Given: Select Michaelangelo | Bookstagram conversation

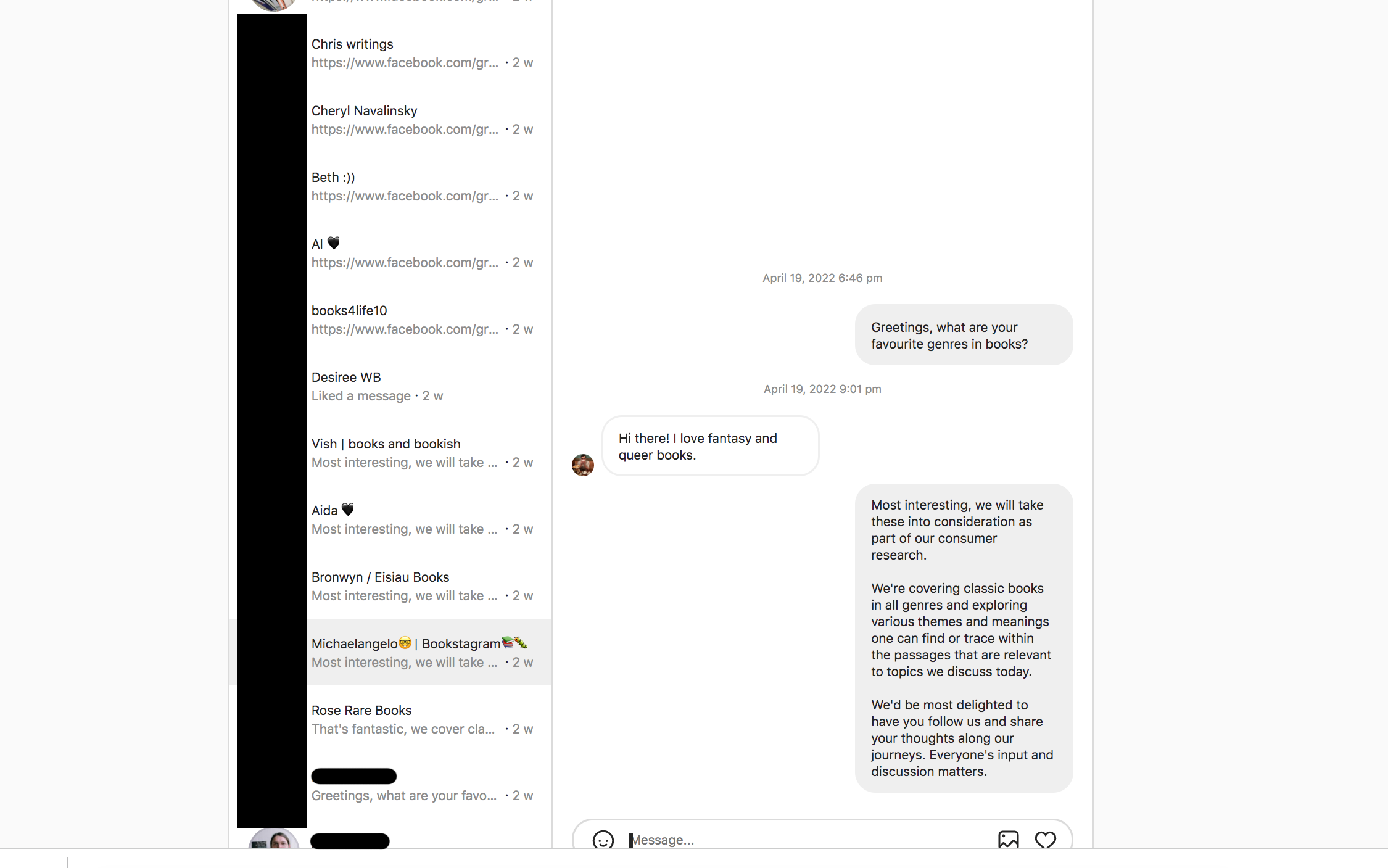Looking at the screenshot, I should click(390, 652).
